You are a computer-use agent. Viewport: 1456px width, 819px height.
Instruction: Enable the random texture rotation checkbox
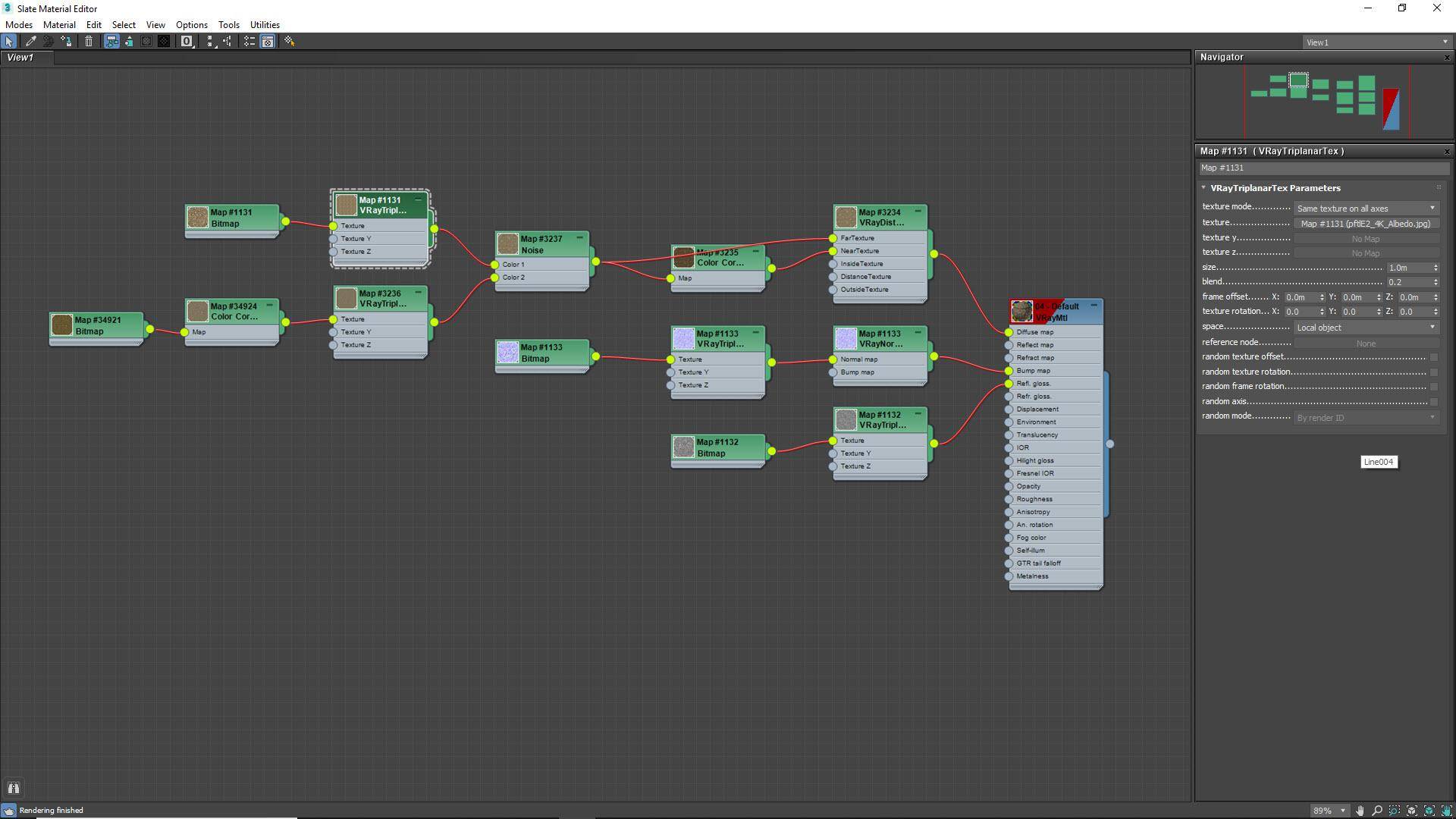click(x=1433, y=372)
